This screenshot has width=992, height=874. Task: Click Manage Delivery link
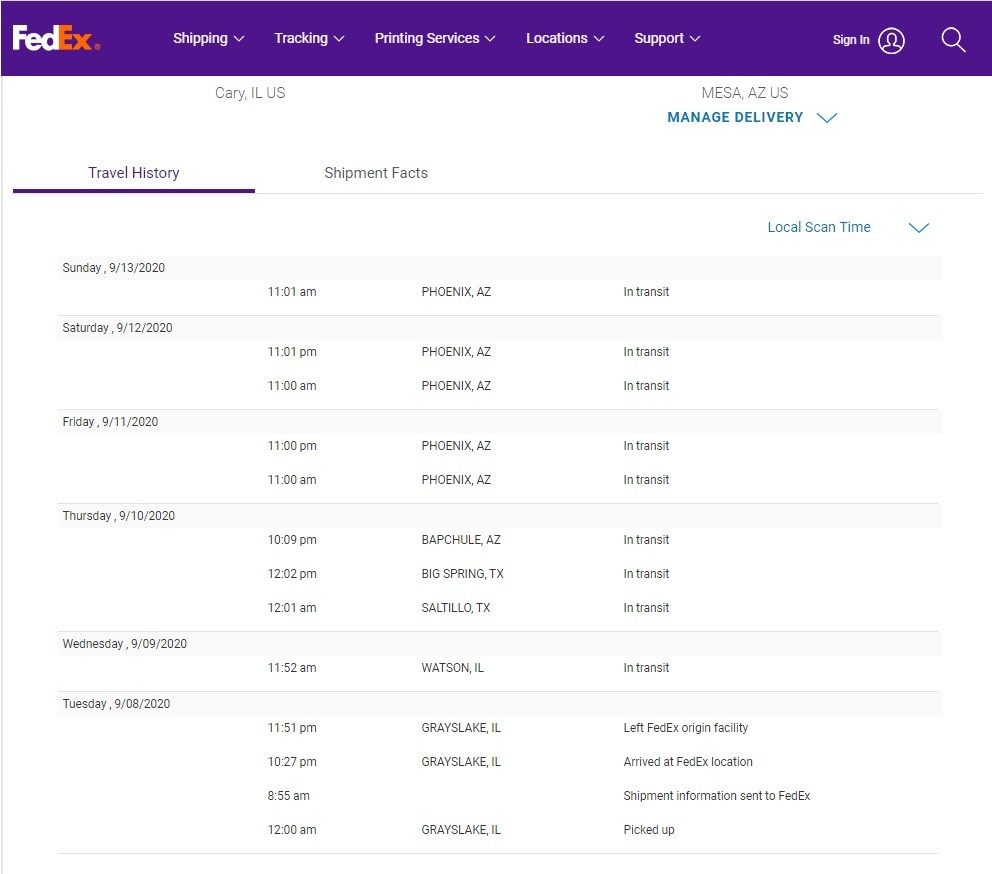click(735, 117)
